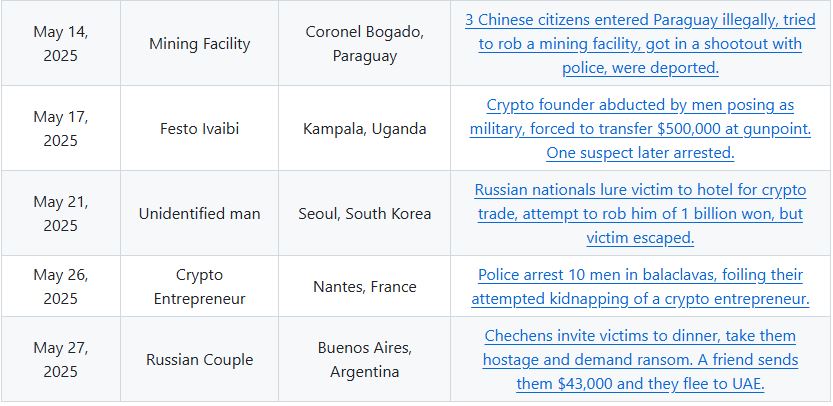The image size is (833, 406).
Task: Click the May 26, 2025 date cell
Action: coord(61,287)
